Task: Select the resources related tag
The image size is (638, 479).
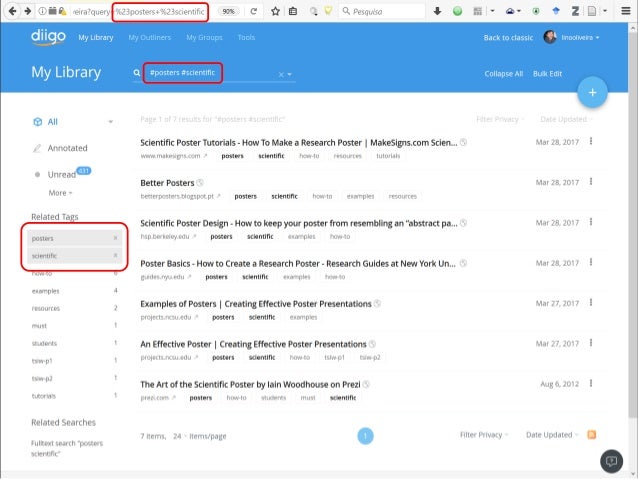Action: pyautogui.click(x=46, y=308)
